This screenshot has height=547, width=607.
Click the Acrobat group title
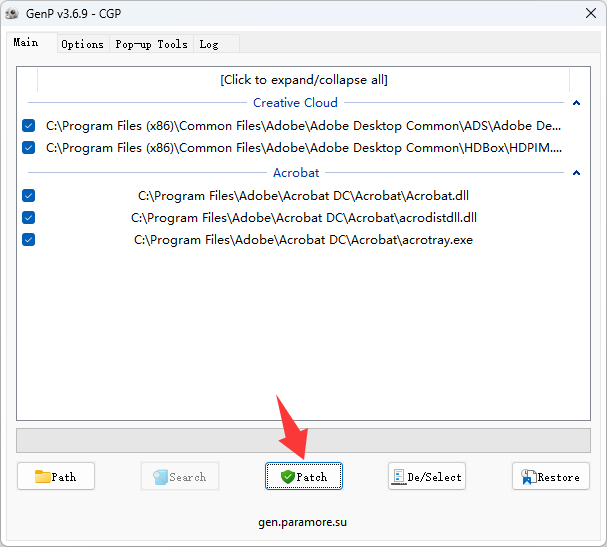click(x=296, y=173)
